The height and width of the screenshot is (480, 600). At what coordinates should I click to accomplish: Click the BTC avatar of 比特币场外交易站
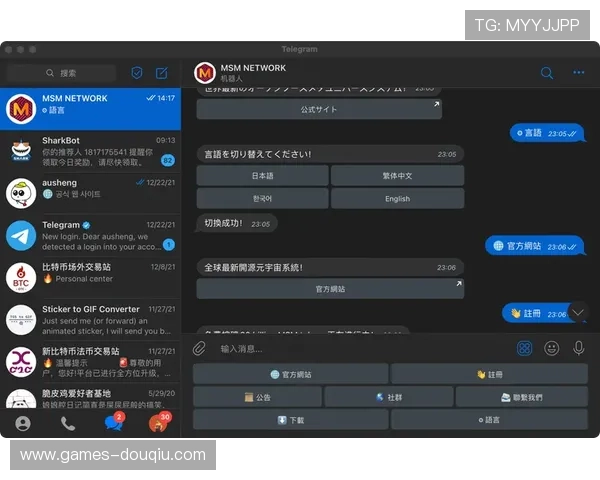[x=21, y=278]
